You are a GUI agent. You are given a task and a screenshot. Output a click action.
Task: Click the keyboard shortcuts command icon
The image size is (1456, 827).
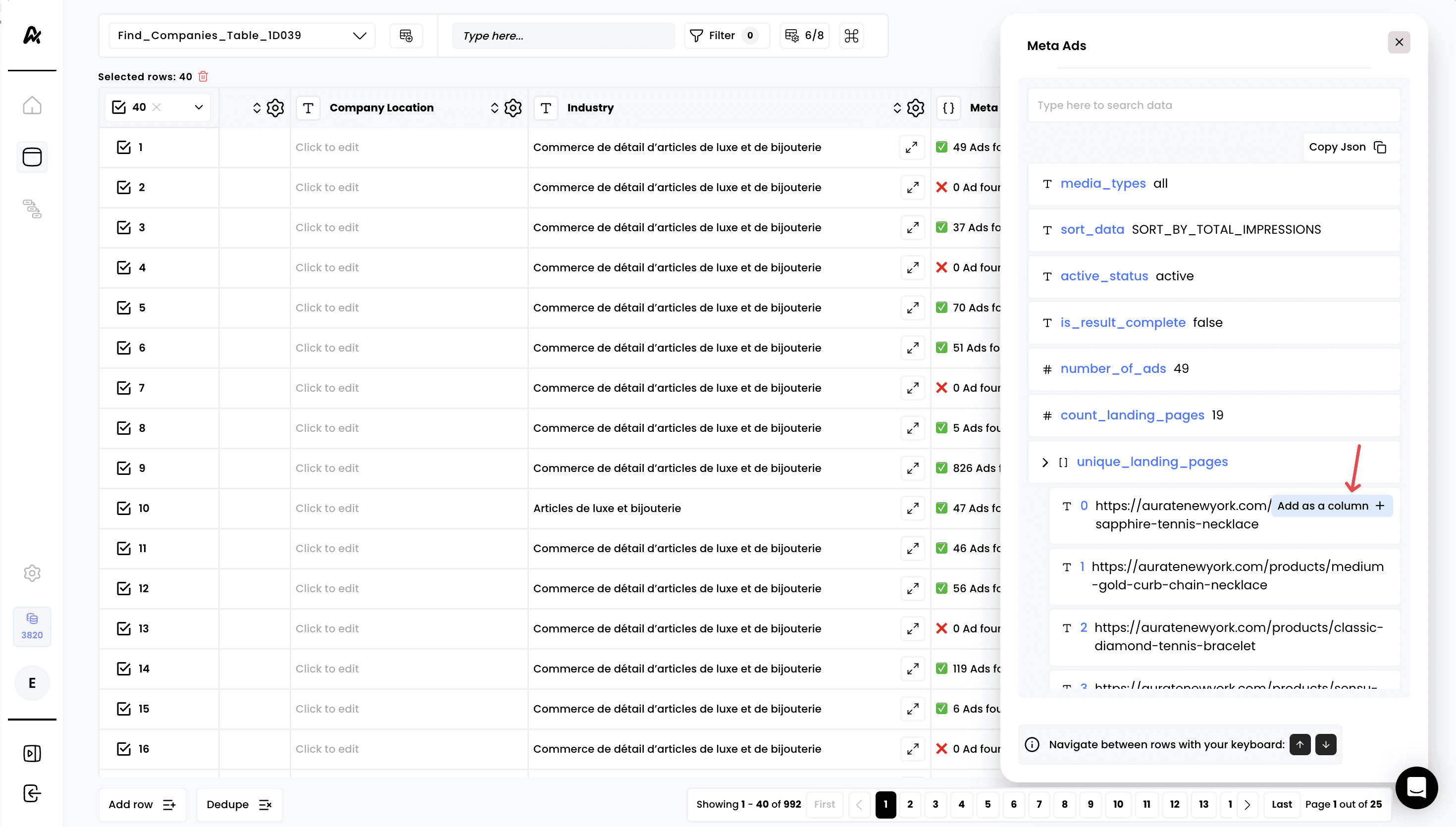[x=851, y=36]
